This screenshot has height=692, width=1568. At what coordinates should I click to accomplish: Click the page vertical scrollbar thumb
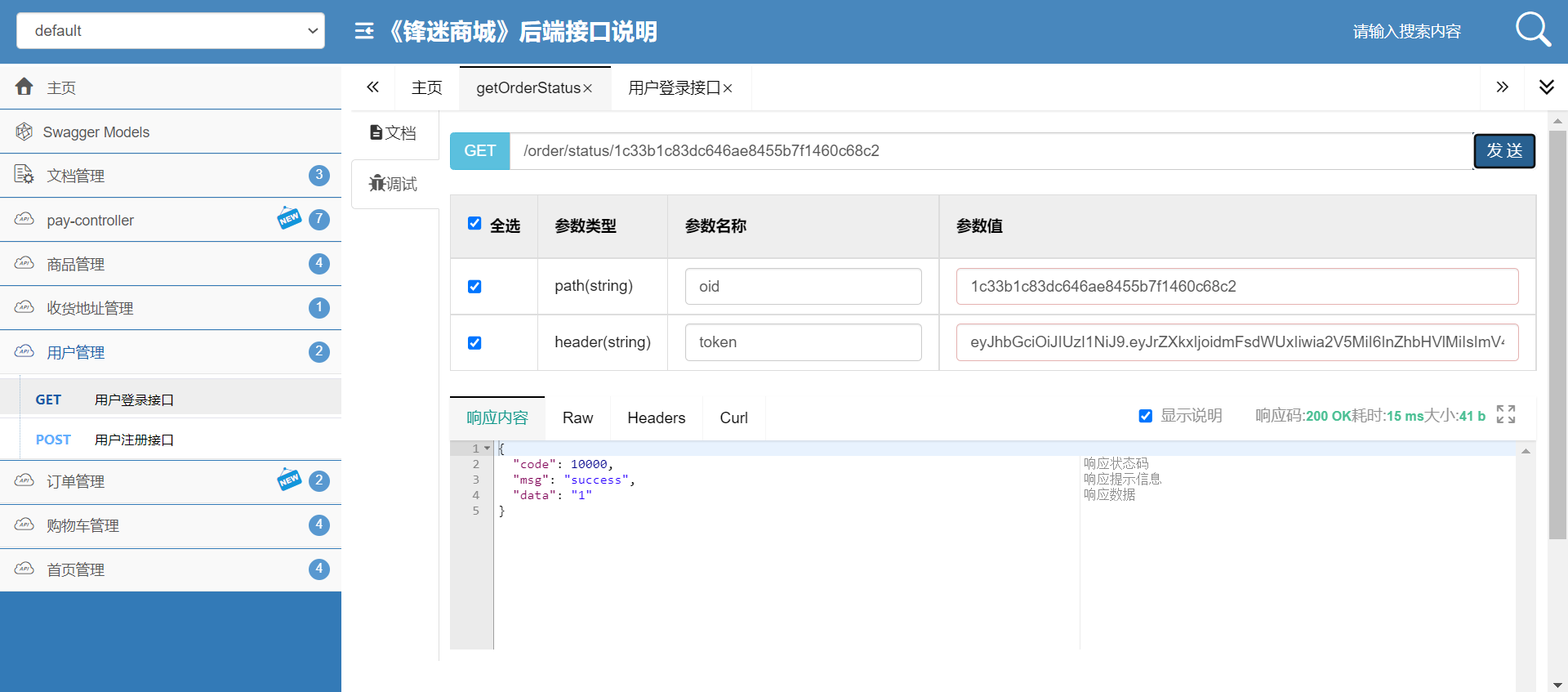1557,334
